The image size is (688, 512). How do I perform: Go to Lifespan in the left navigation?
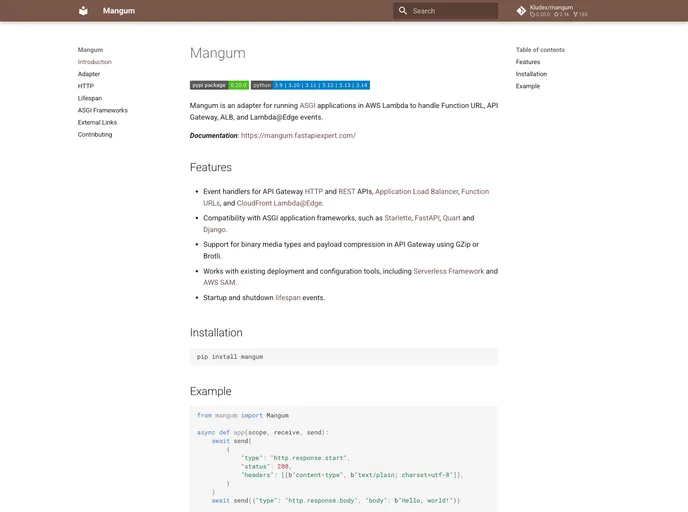click(x=90, y=98)
